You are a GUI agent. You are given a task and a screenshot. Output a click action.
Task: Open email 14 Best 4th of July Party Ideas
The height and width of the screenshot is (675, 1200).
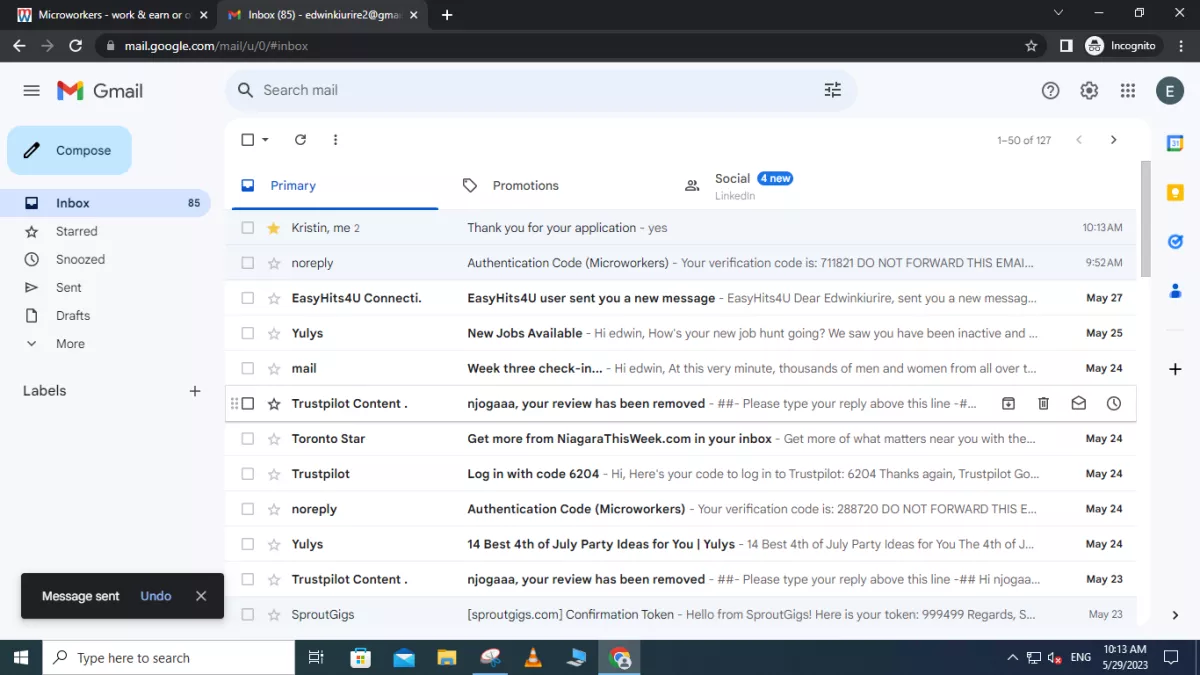point(681,544)
